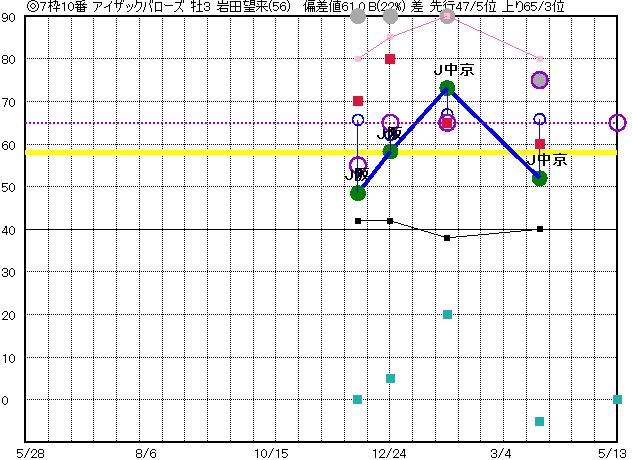Click the teal square at value 20
The width and height of the screenshot is (632, 460).
click(x=447, y=314)
